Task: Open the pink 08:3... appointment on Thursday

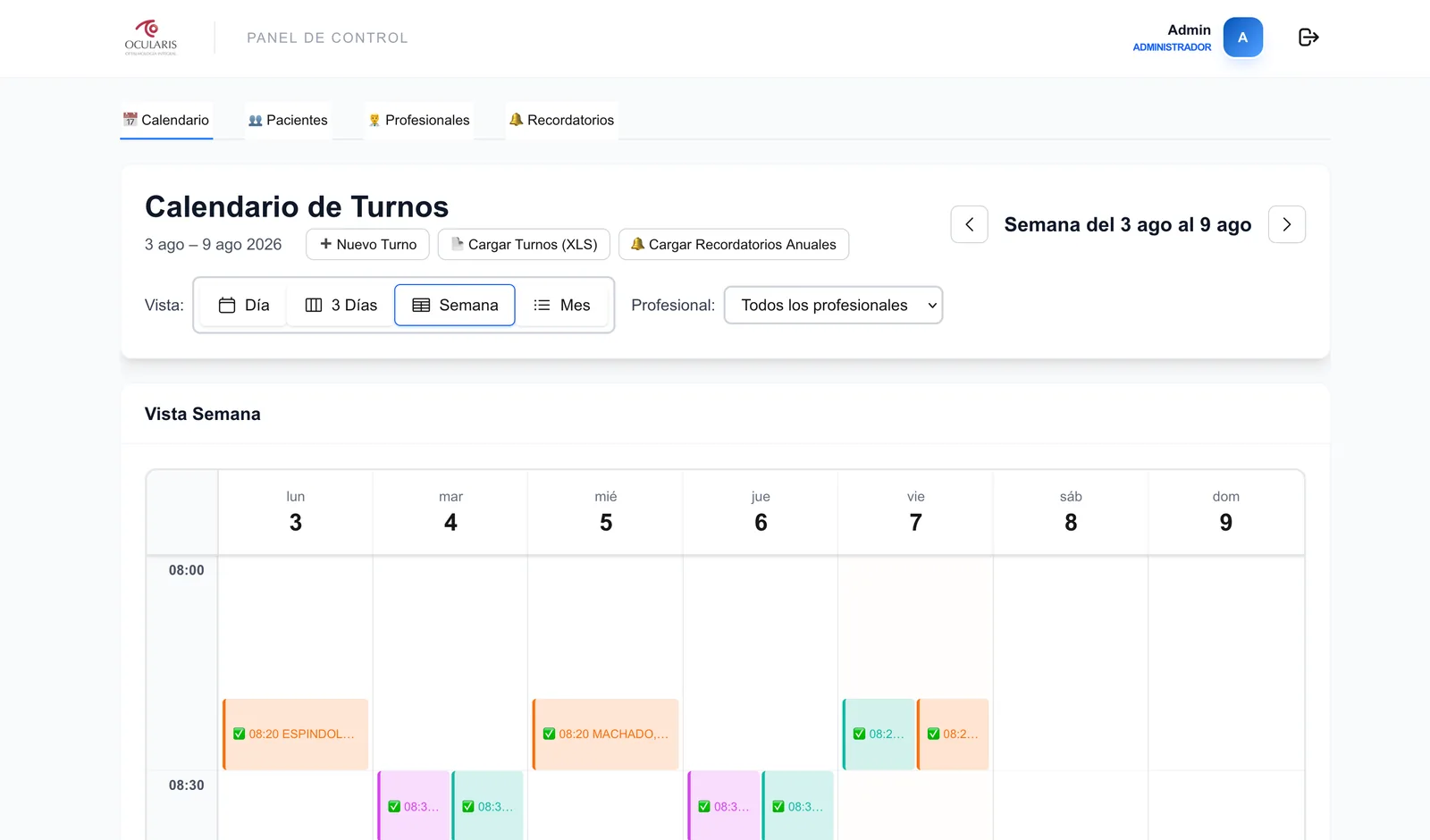Action: [x=724, y=805]
